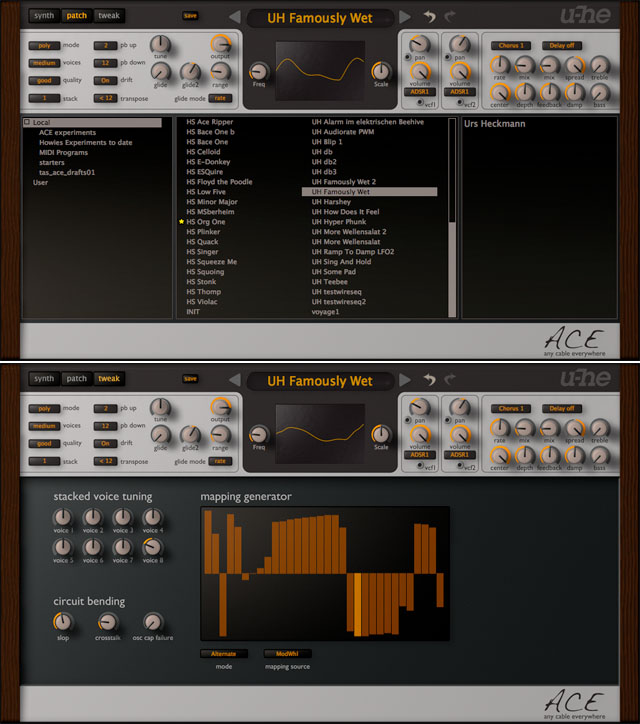
Task: Adjust the voice 8 tuning knob
Action: [x=152, y=547]
